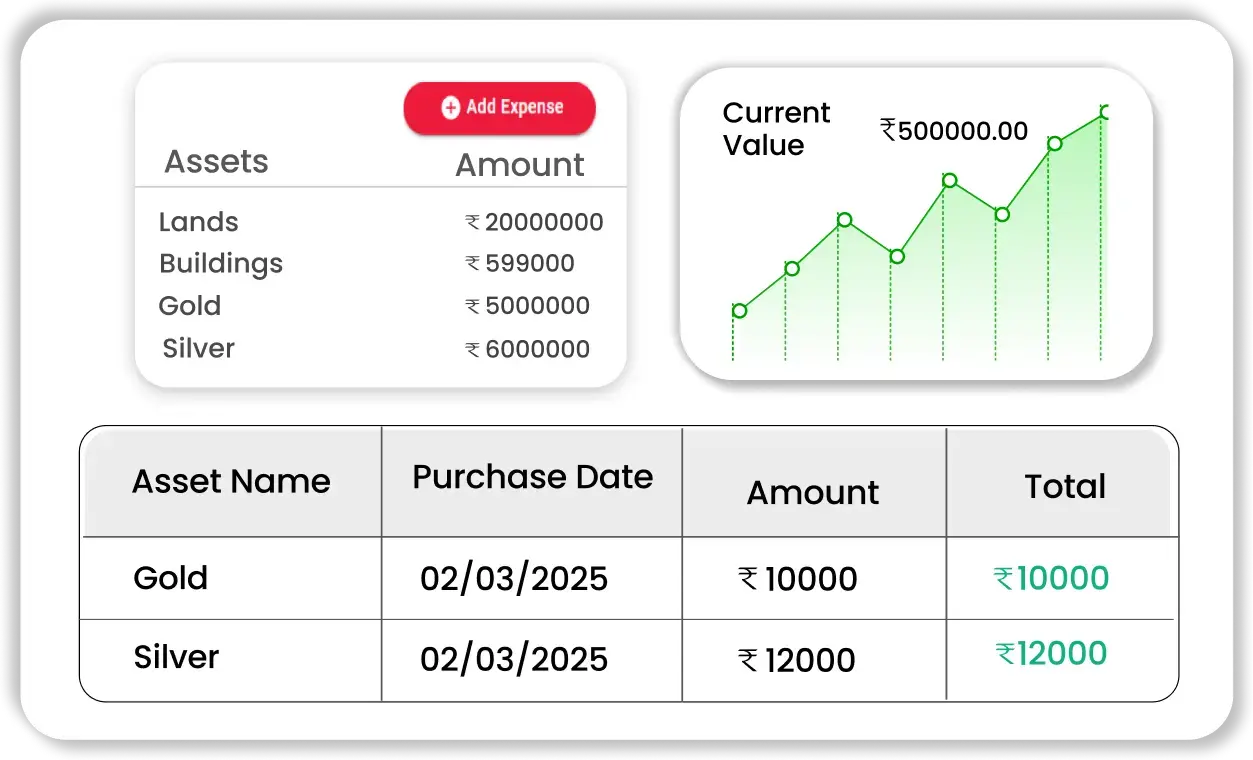The width and height of the screenshot is (1253, 760).
Task: Click the plus icon in Add Expense
Action: [x=451, y=107]
